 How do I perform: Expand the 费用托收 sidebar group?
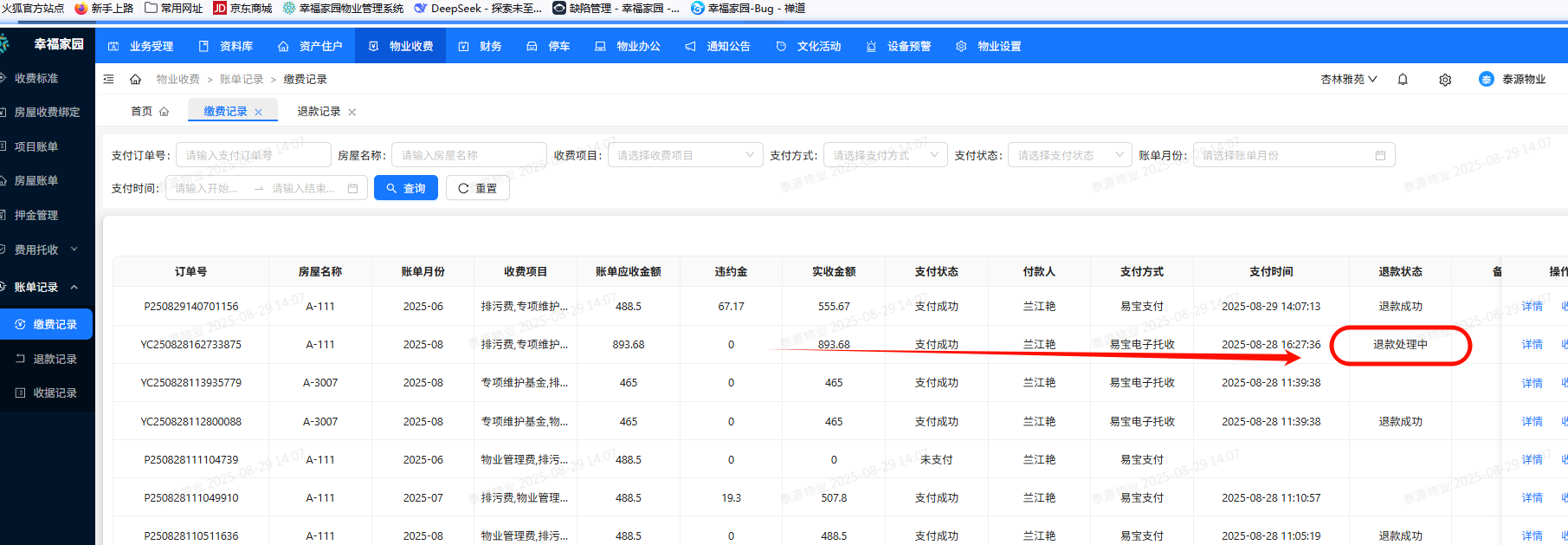[x=74, y=250]
